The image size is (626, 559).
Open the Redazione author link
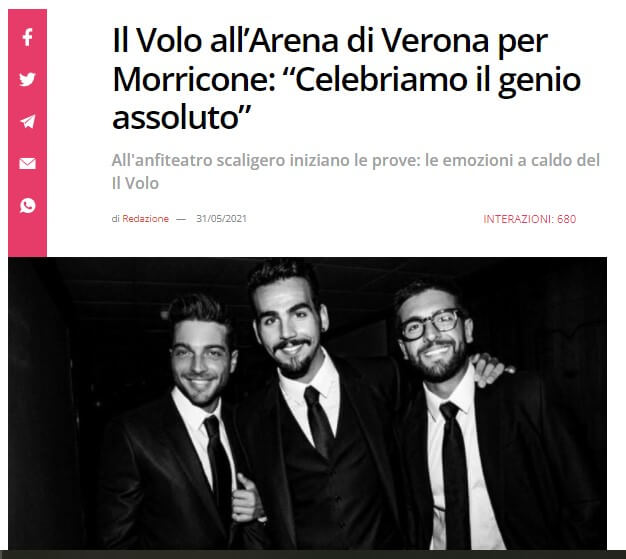(145, 219)
